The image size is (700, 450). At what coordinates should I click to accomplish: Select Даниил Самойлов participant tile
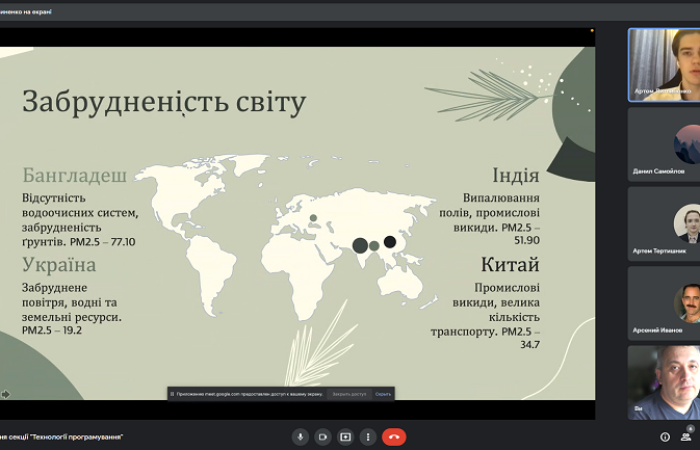pos(663,143)
